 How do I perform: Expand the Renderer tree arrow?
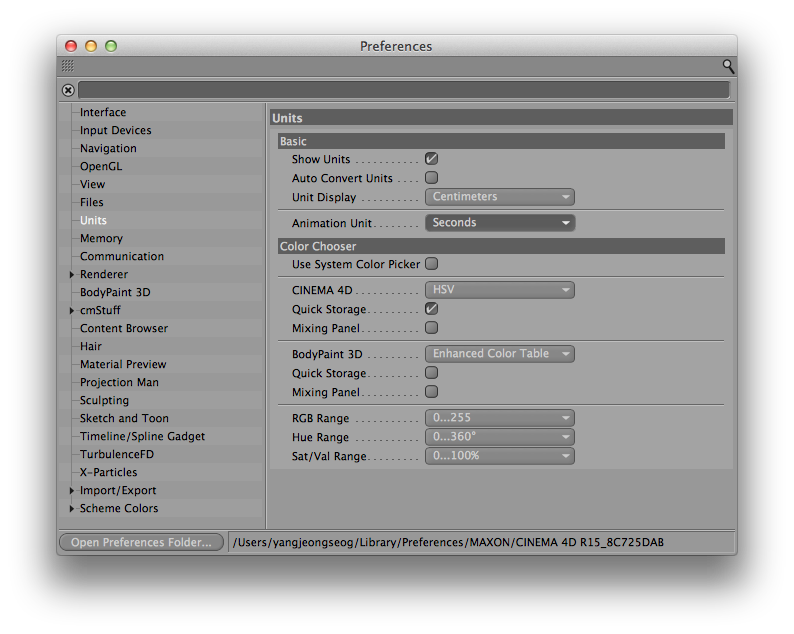click(71, 274)
